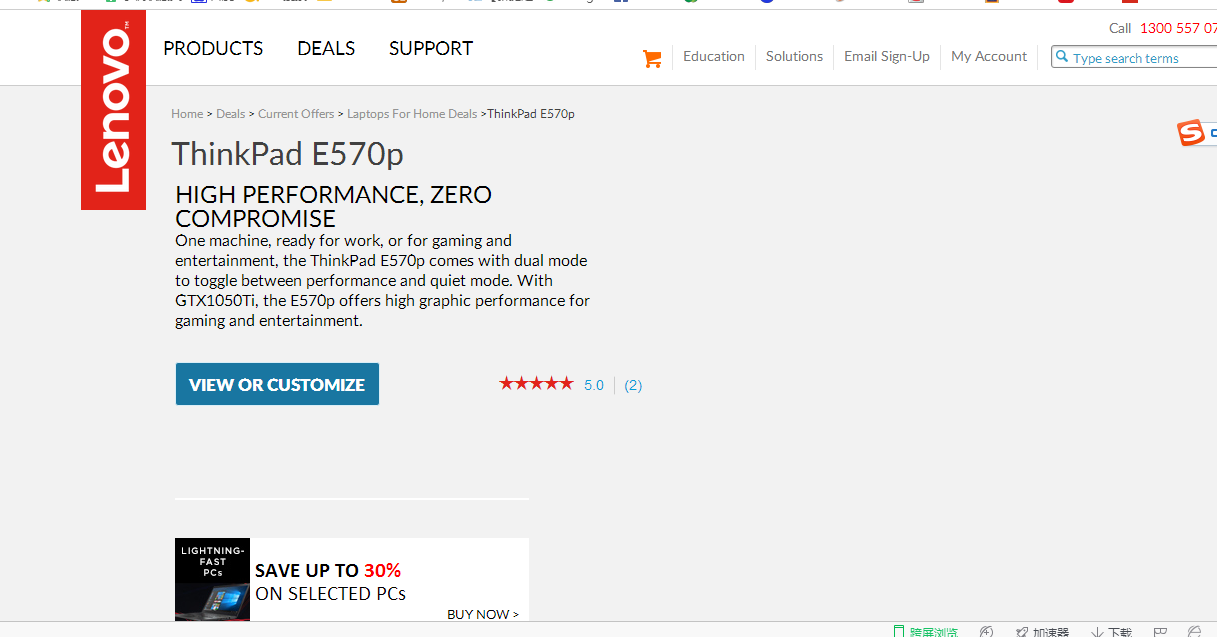Go to Lenovo logo homepage
Viewport: 1217px width, 637px height.
(113, 110)
